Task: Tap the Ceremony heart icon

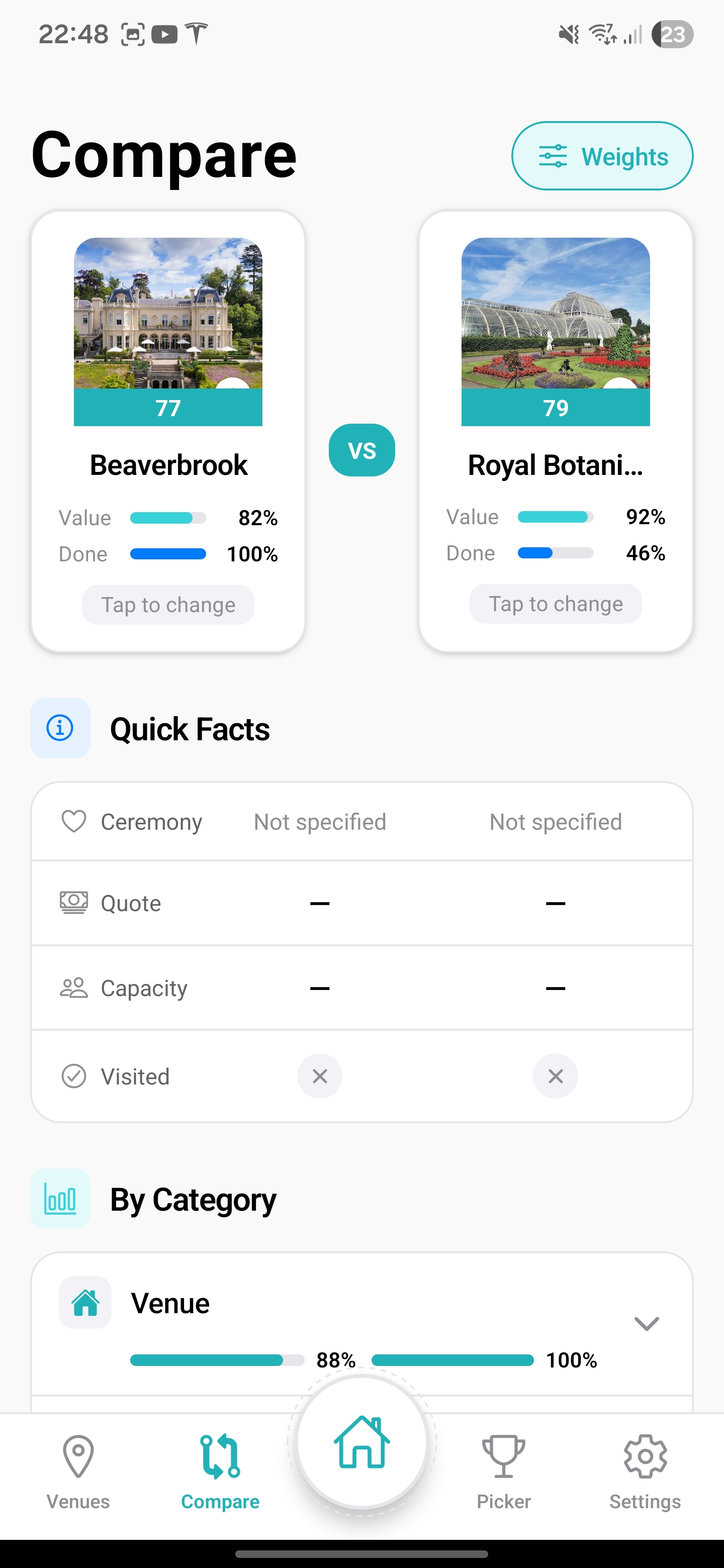Action: (x=74, y=821)
